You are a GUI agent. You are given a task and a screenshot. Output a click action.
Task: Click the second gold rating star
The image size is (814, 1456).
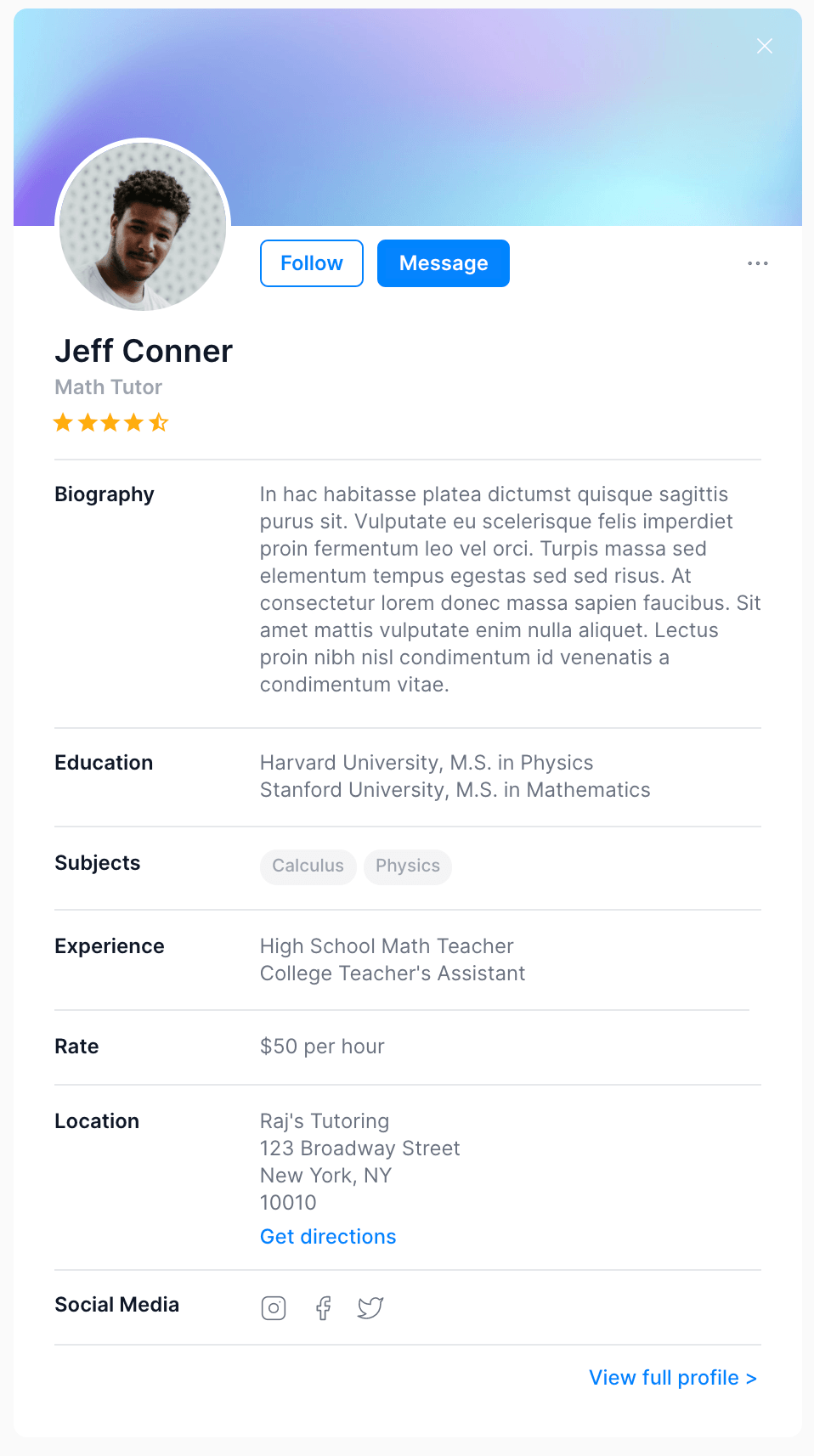click(x=88, y=422)
